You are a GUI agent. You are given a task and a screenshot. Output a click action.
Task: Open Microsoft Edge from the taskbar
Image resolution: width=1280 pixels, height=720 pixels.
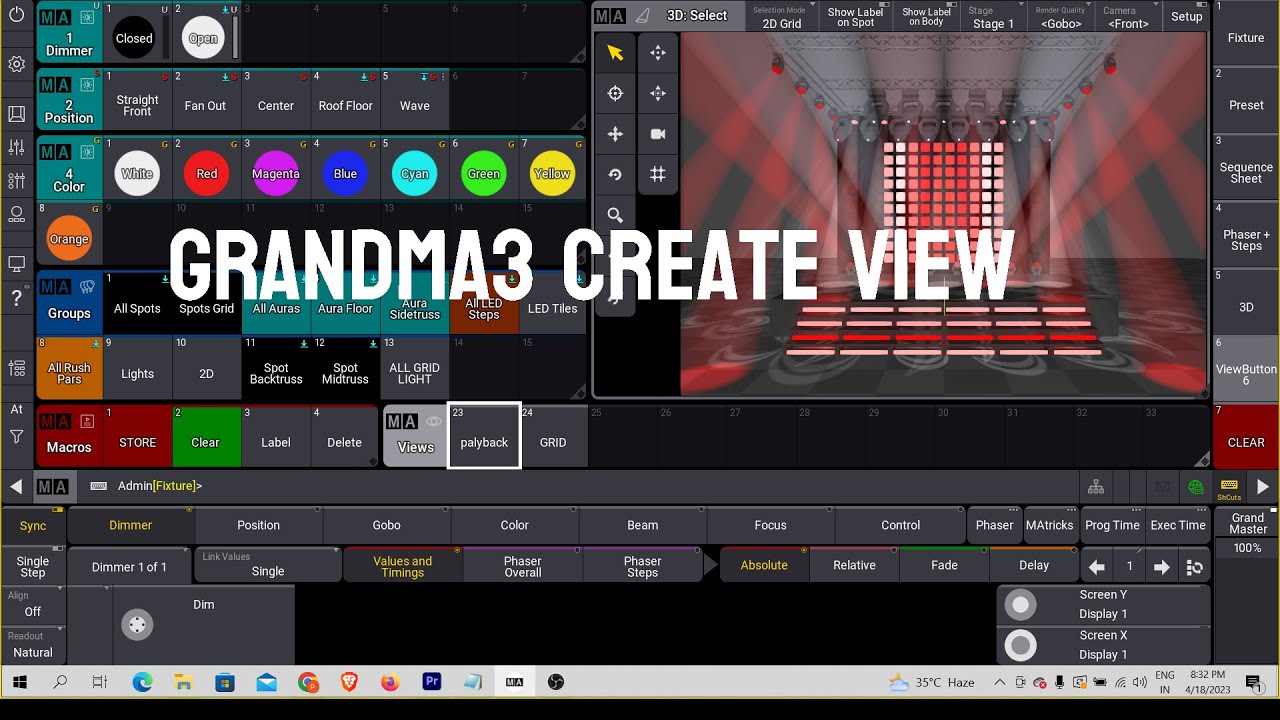[x=142, y=682]
